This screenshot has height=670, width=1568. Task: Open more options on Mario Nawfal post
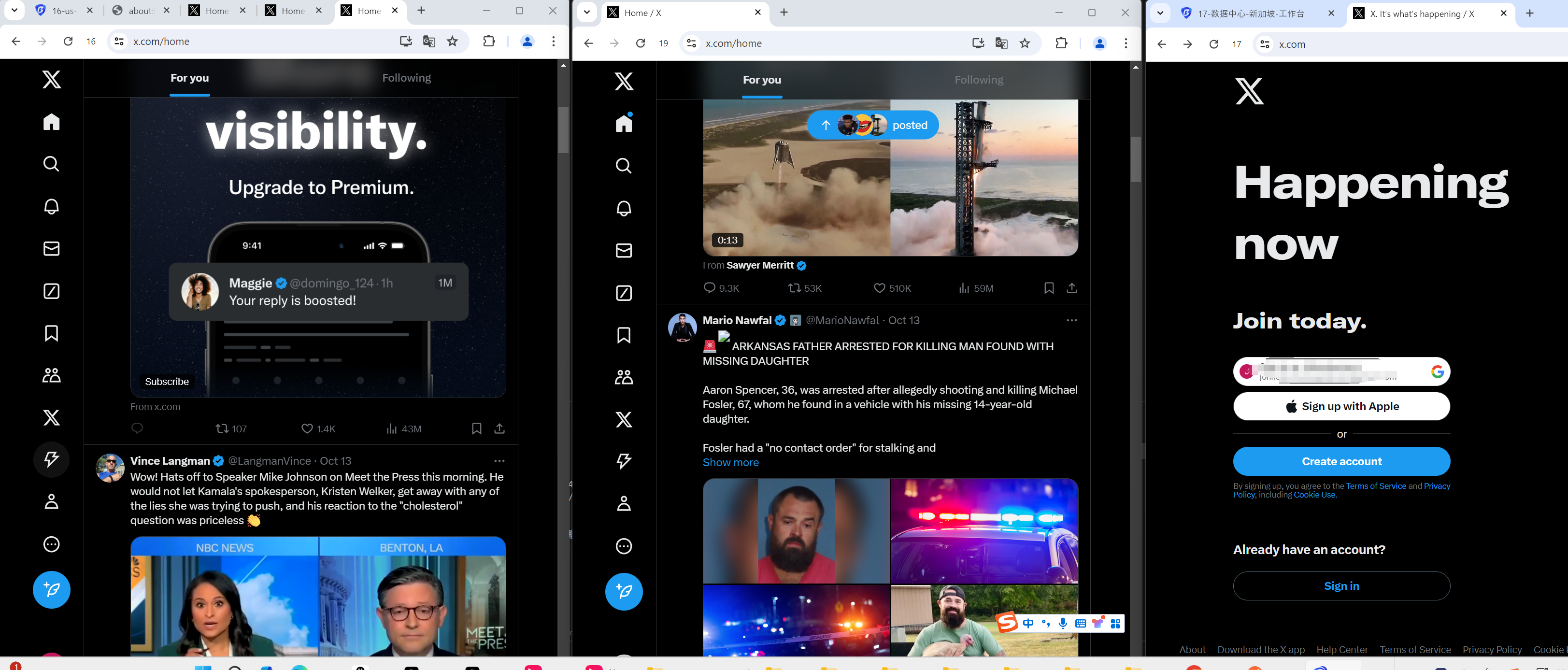tap(1071, 320)
